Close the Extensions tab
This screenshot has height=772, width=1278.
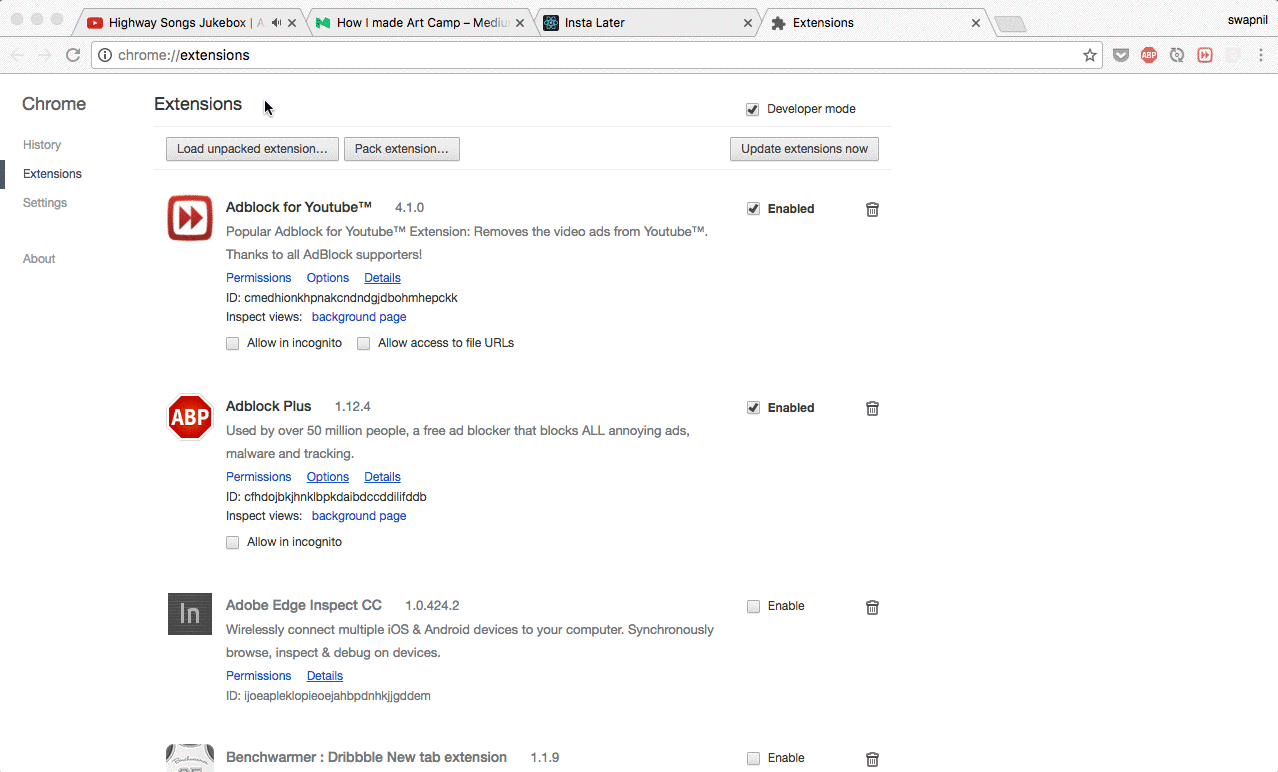pos(976,22)
